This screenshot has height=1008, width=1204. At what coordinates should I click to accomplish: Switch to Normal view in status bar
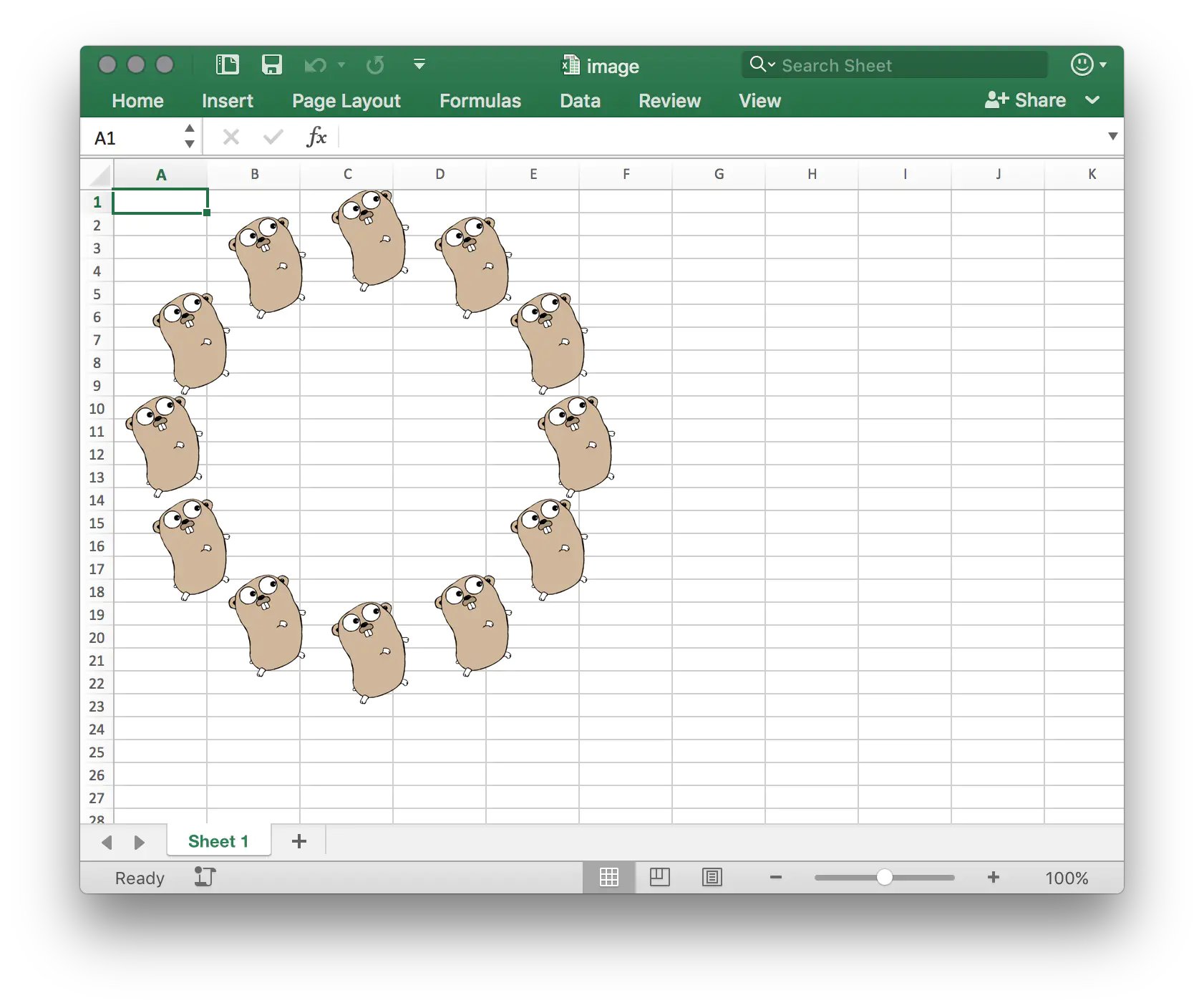(x=608, y=878)
